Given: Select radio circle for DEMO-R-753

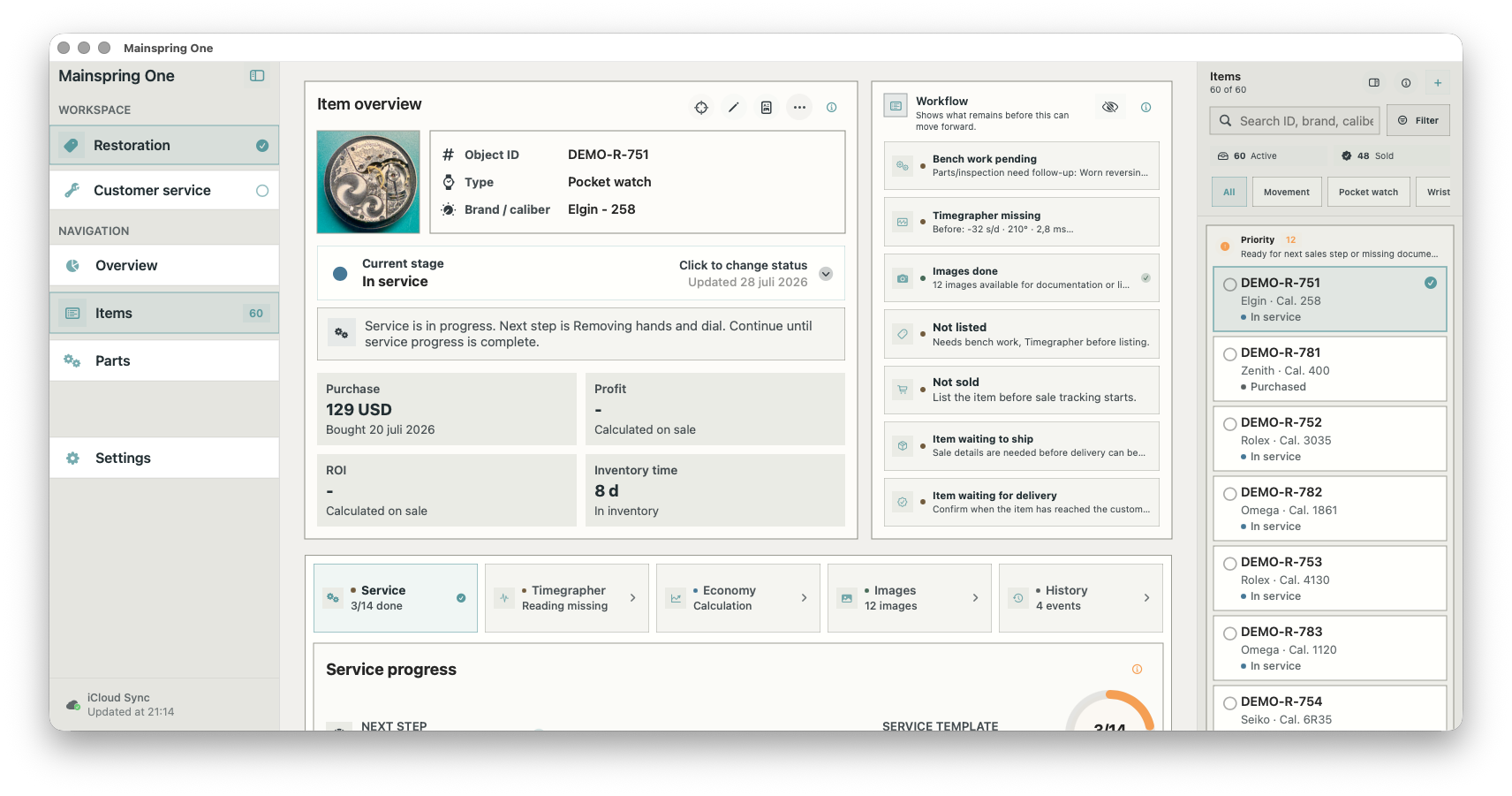Looking at the screenshot, I should (x=1229, y=564).
